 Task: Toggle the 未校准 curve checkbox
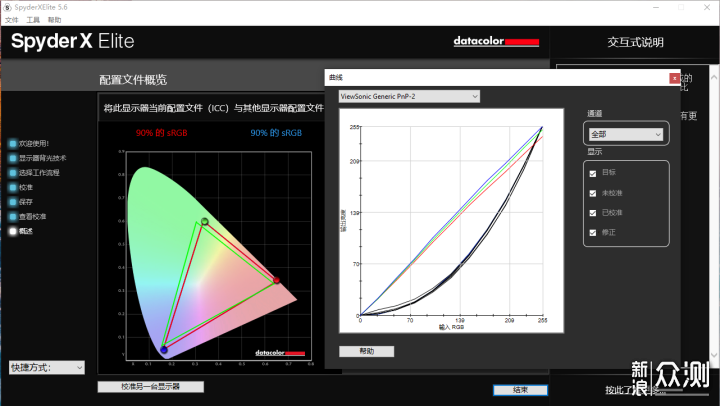(593, 193)
